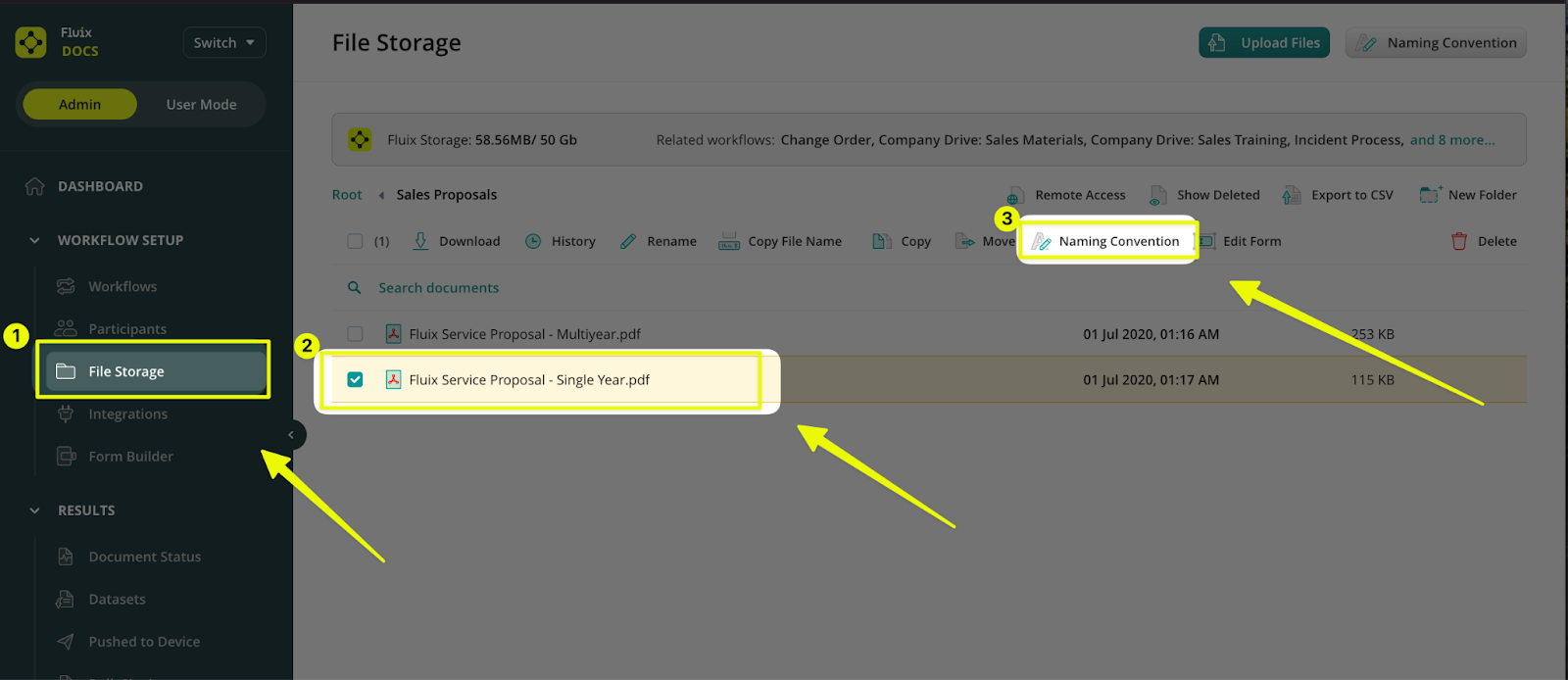Viewport: 1568px width, 680px height.
Task: Open File Storage in the sidebar
Action: 125,371
